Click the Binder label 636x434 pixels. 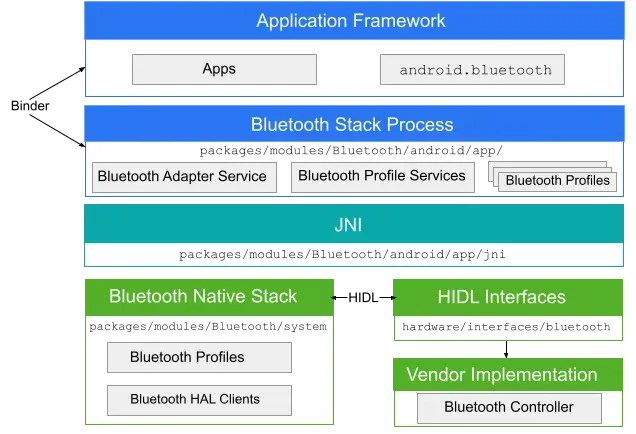(x=30, y=106)
